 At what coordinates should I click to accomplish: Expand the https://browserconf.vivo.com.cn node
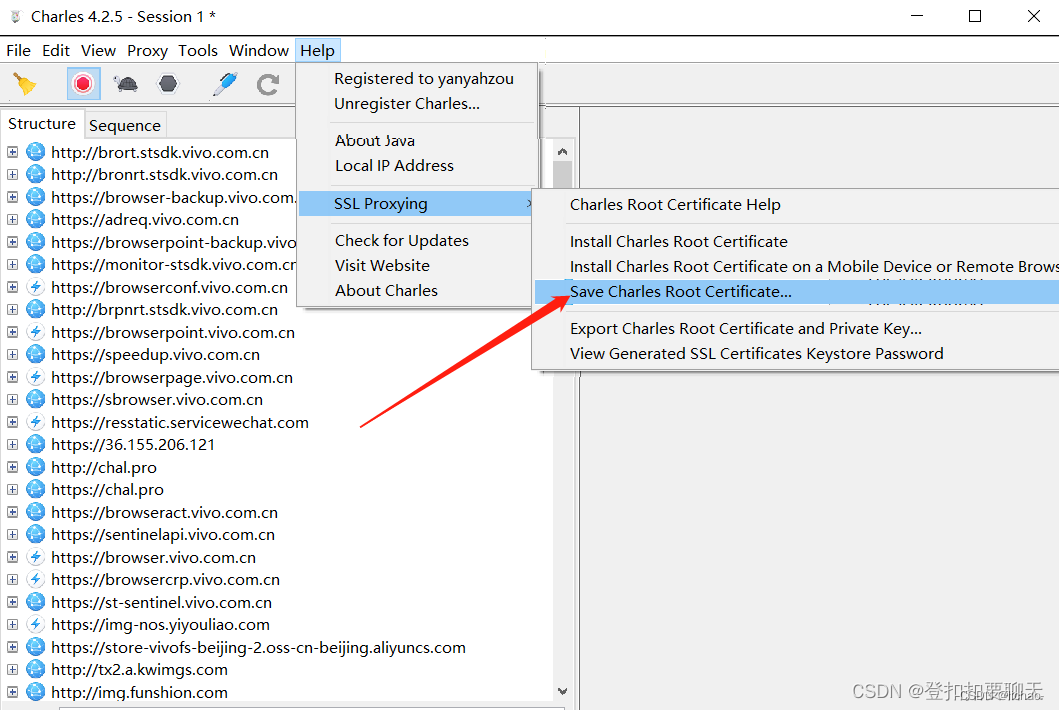point(12,287)
